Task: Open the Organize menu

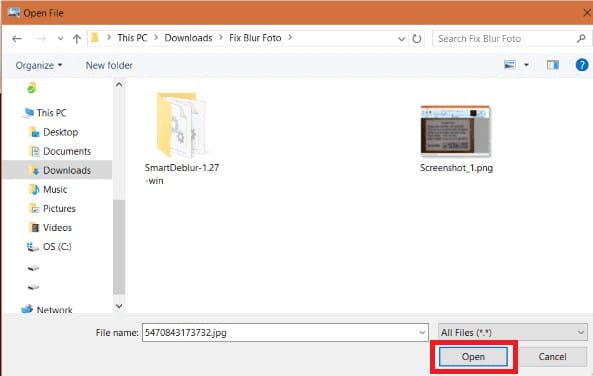Action: pyautogui.click(x=39, y=65)
